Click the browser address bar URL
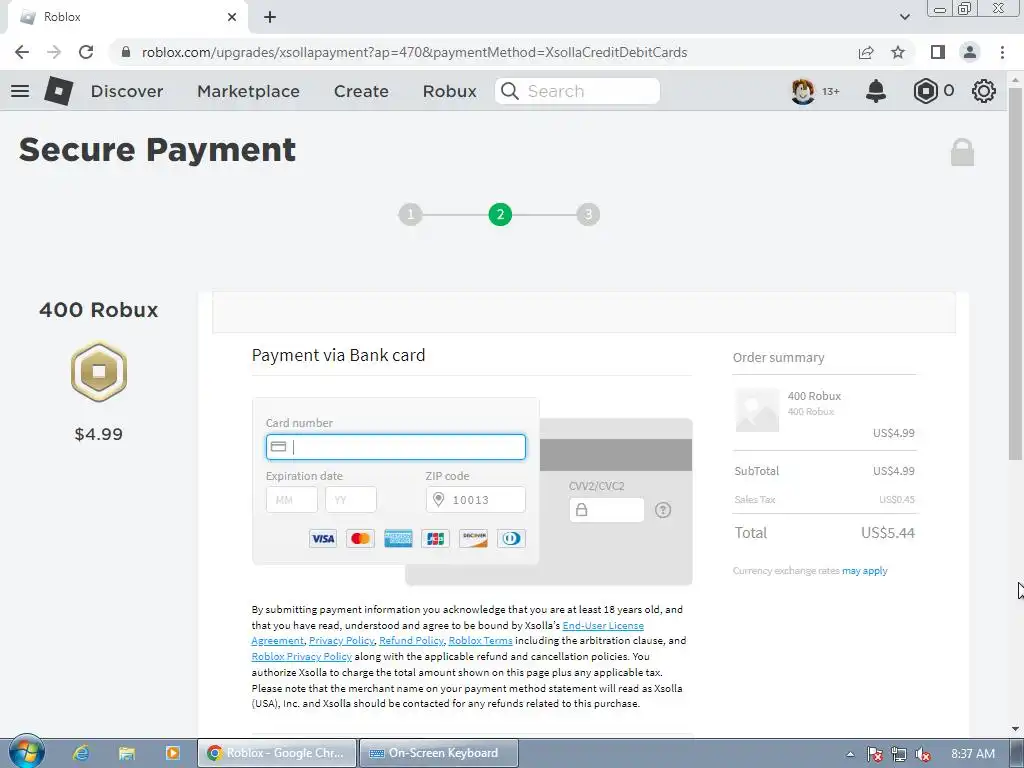The image size is (1024, 768). pyautogui.click(x=414, y=52)
